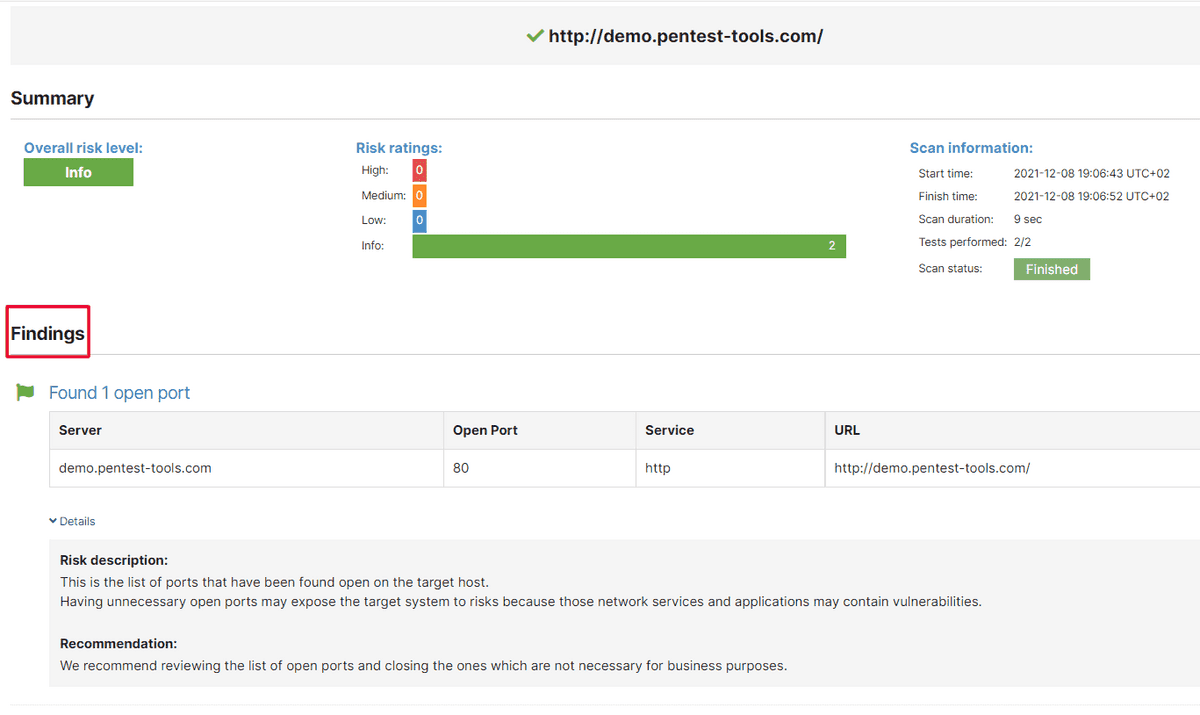1200x715 pixels.
Task: Click the Risk ratings heading
Action: click(399, 147)
